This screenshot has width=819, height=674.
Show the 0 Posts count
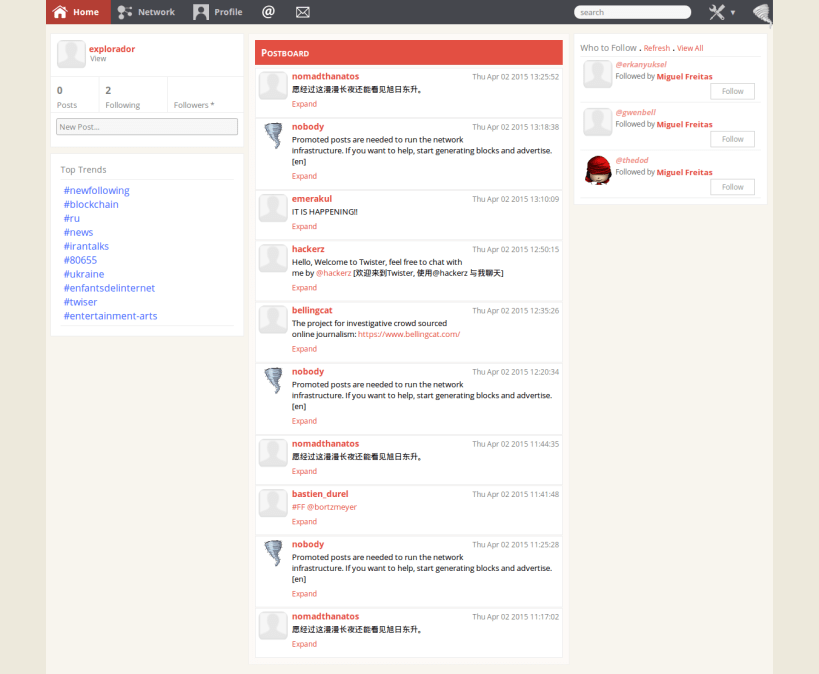click(67, 97)
